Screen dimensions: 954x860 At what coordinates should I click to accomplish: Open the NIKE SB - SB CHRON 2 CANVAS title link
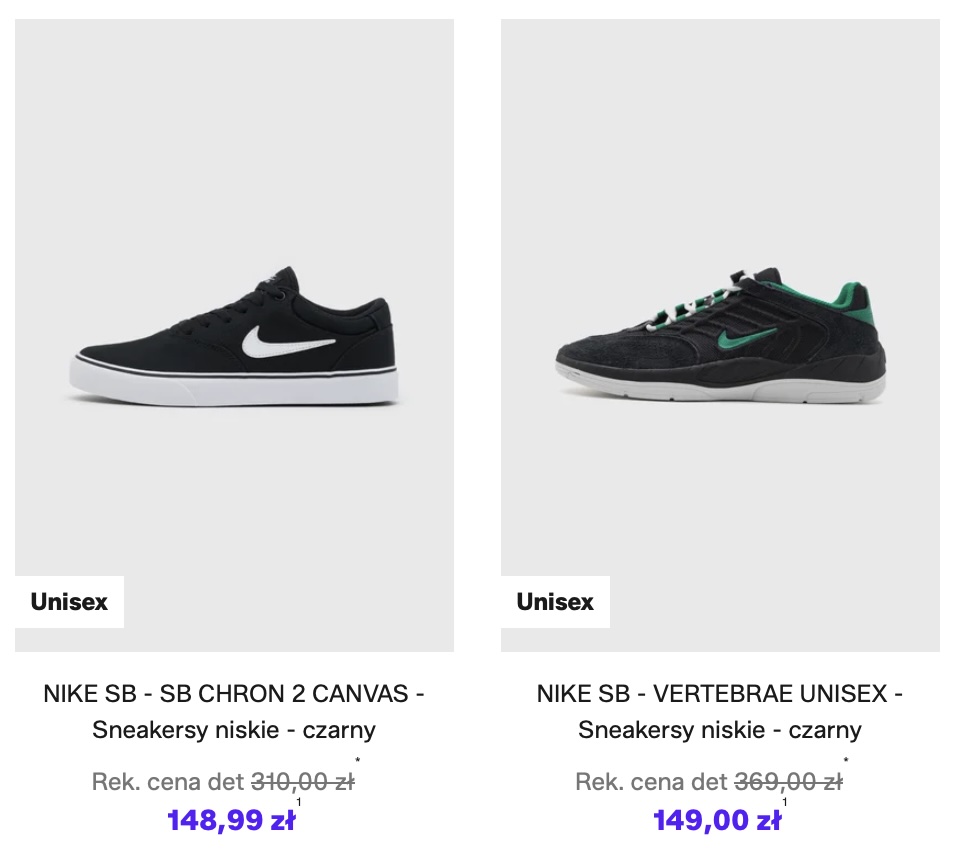(234, 693)
